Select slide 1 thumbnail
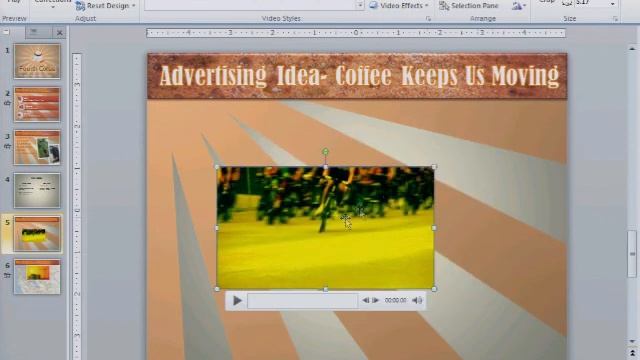Screen dimensions: 640x360 [x=37, y=61]
